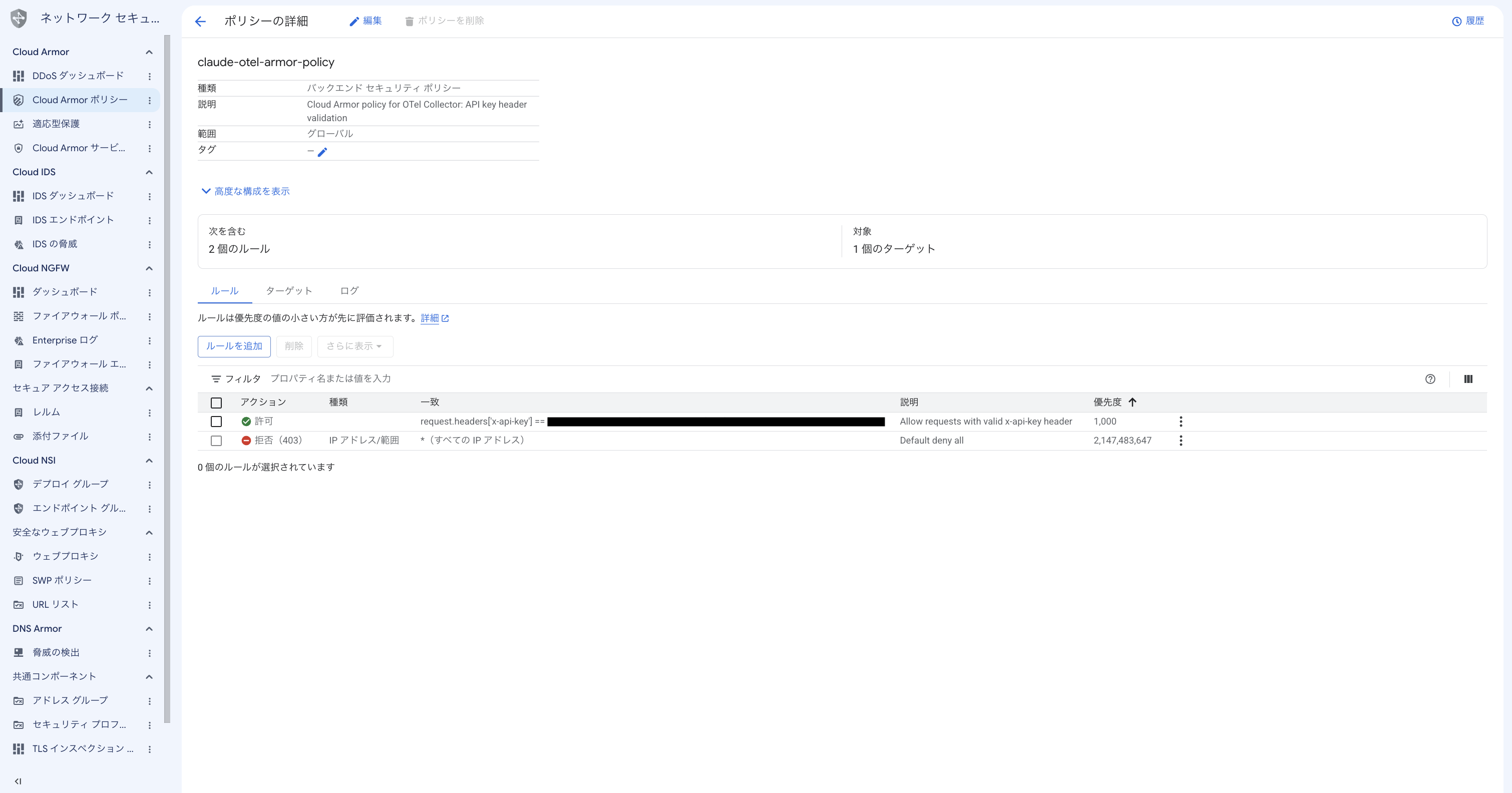Collapse the DNS Armor section
The height and width of the screenshot is (793, 1512).
point(149,629)
